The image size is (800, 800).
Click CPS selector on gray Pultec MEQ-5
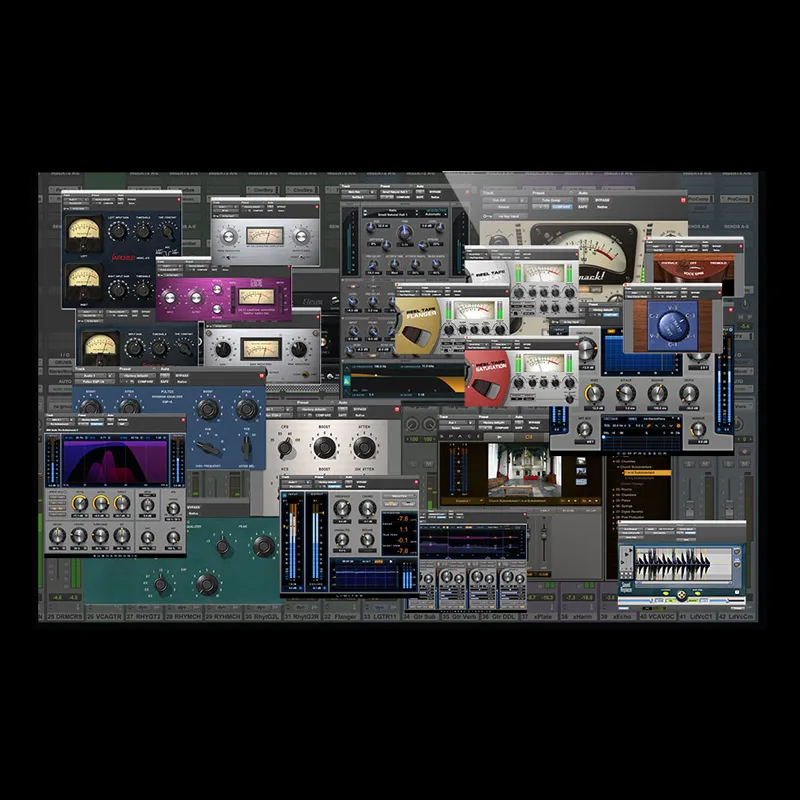coord(285,447)
